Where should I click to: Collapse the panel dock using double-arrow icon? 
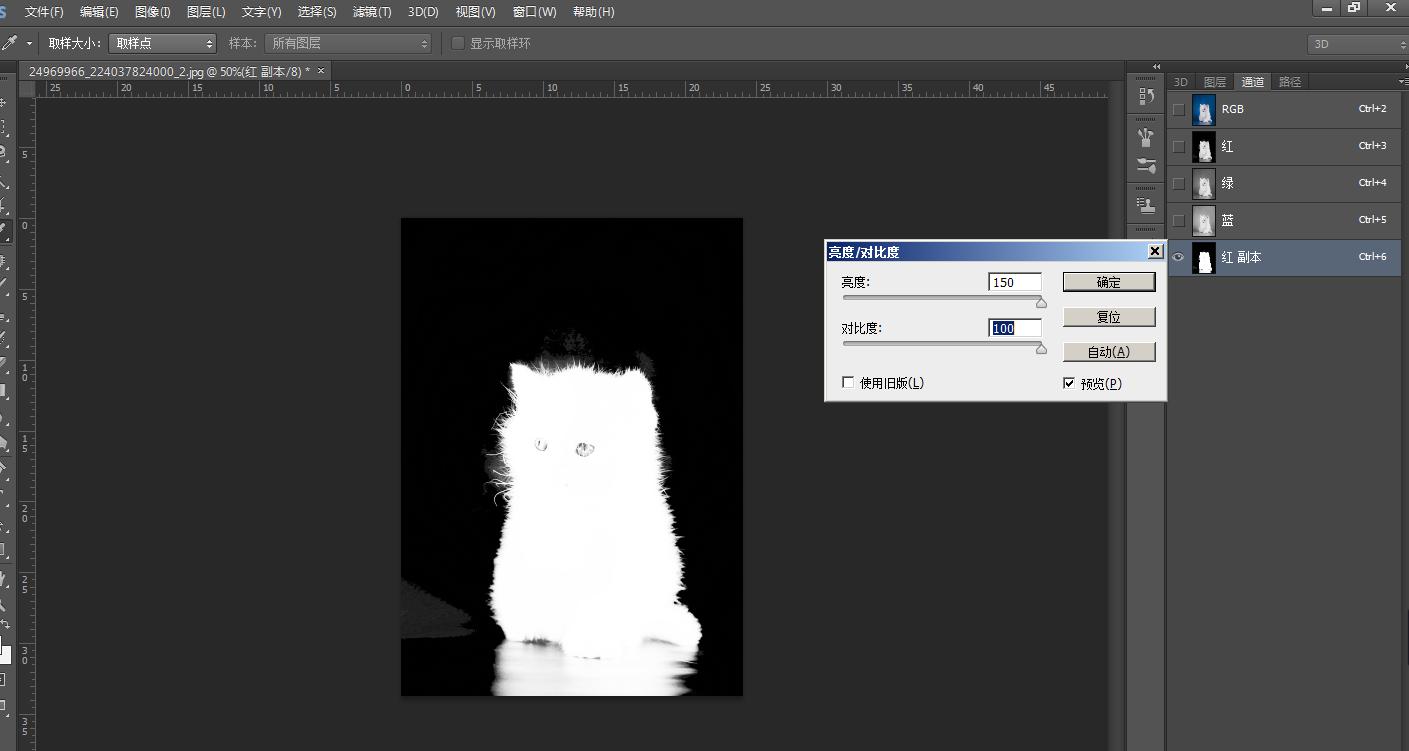click(1157, 67)
